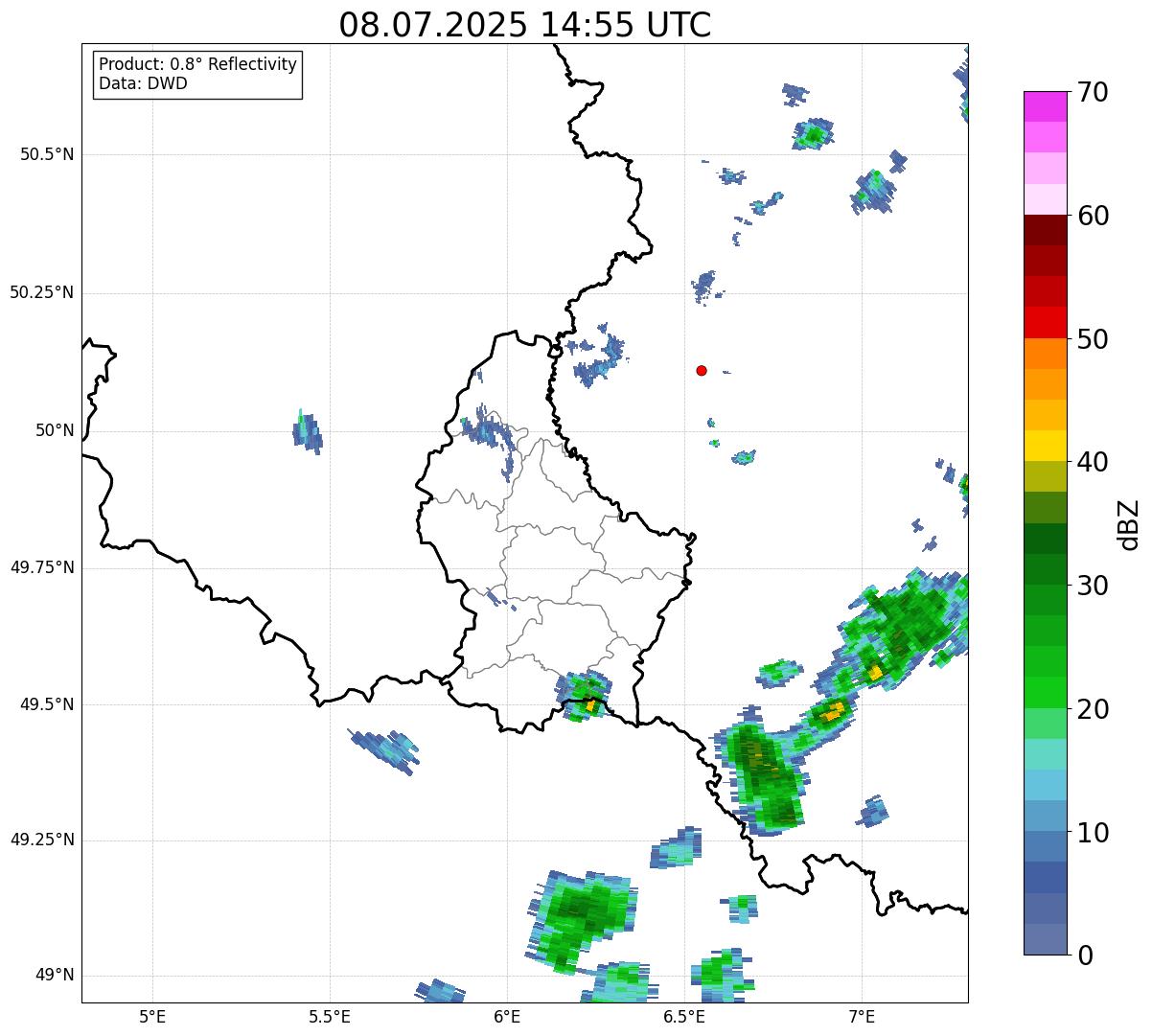Click the '6.5°E' longitude label
This screenshot has height=1036, width=1152.
[x=684, y=1017]
